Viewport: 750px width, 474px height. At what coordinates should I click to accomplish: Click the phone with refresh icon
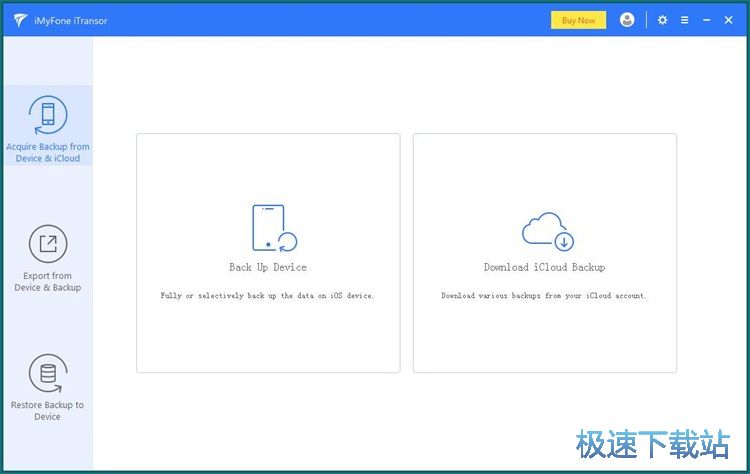point(274,228)
